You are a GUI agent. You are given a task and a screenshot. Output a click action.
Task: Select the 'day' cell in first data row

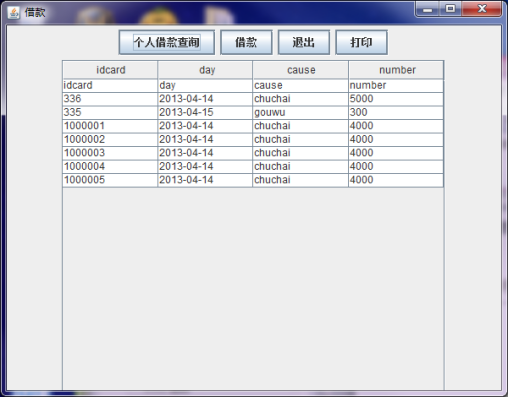tap(205, 86)
